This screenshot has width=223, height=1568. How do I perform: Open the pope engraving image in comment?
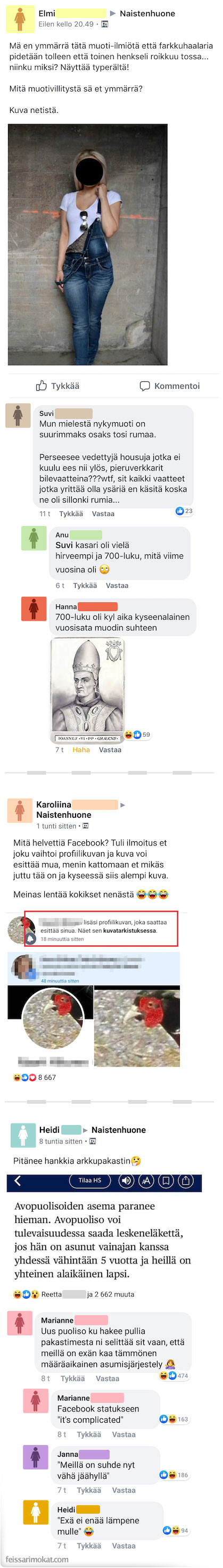pos(87,690)
